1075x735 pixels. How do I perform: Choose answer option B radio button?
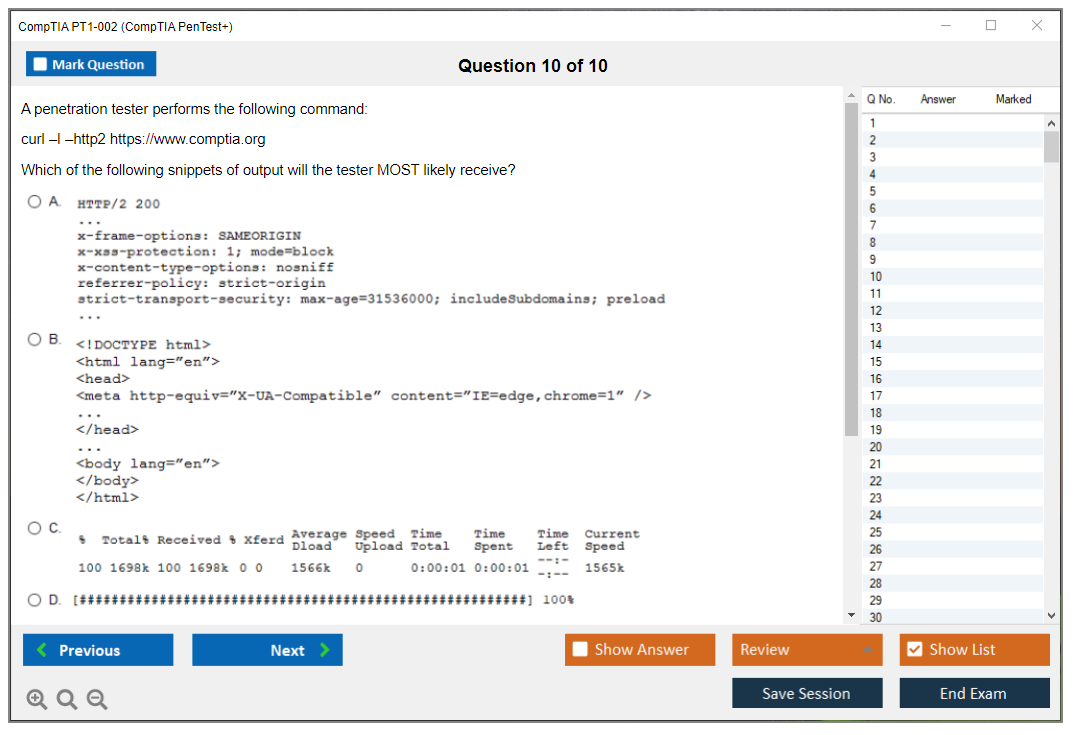coord(35,340)
